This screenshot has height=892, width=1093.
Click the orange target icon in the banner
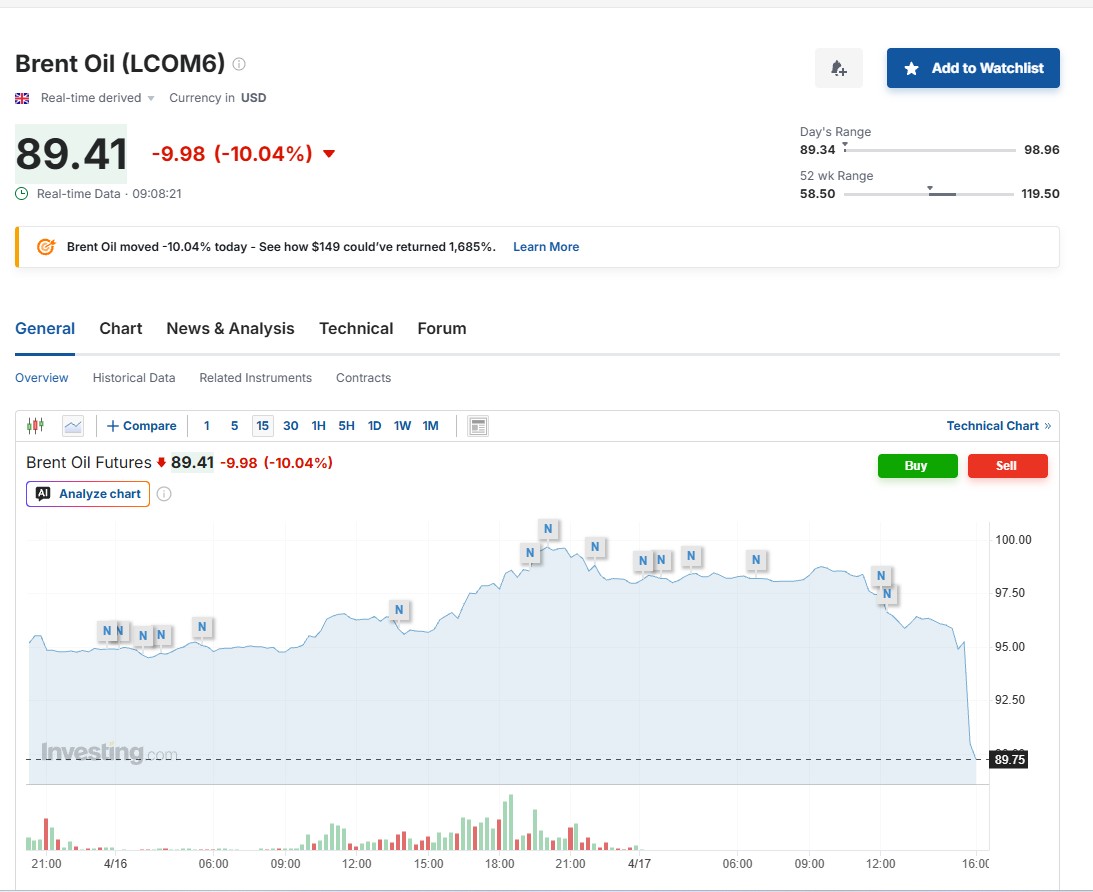(x=46, y=247)
